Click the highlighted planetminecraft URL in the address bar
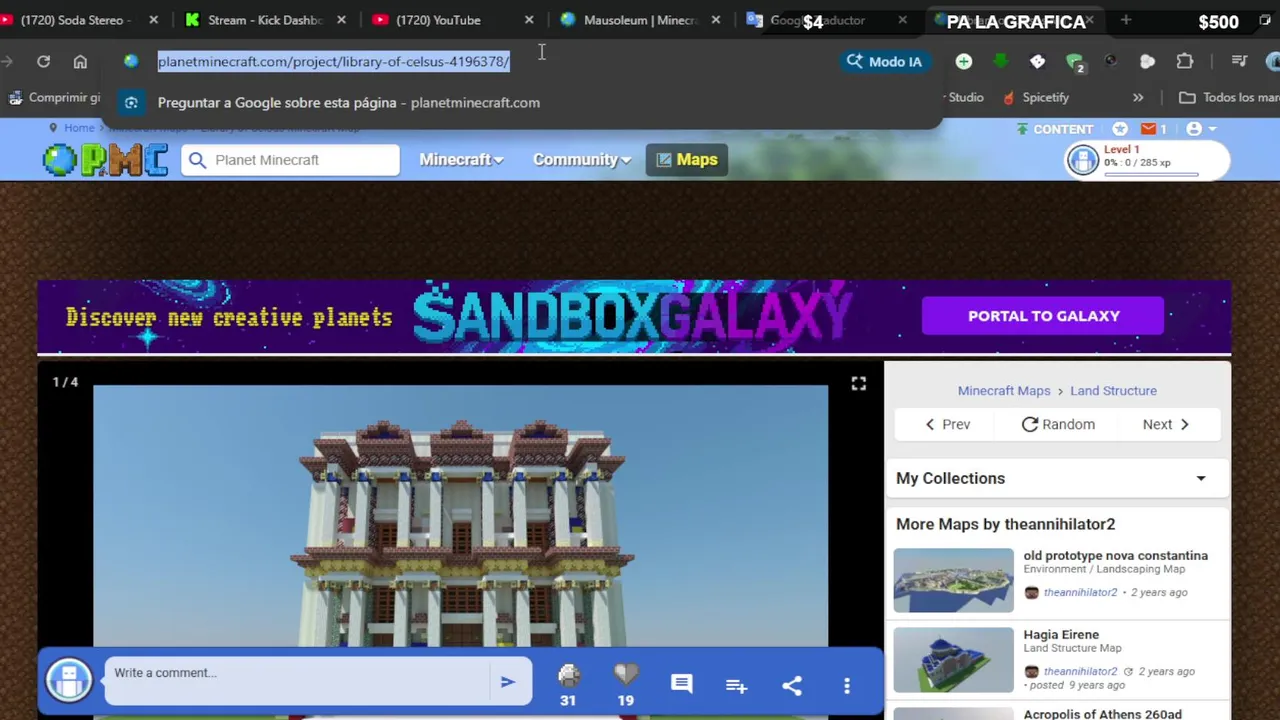Screen dimensions: 1280x720 pyautogui.click(x=333, y=61)
